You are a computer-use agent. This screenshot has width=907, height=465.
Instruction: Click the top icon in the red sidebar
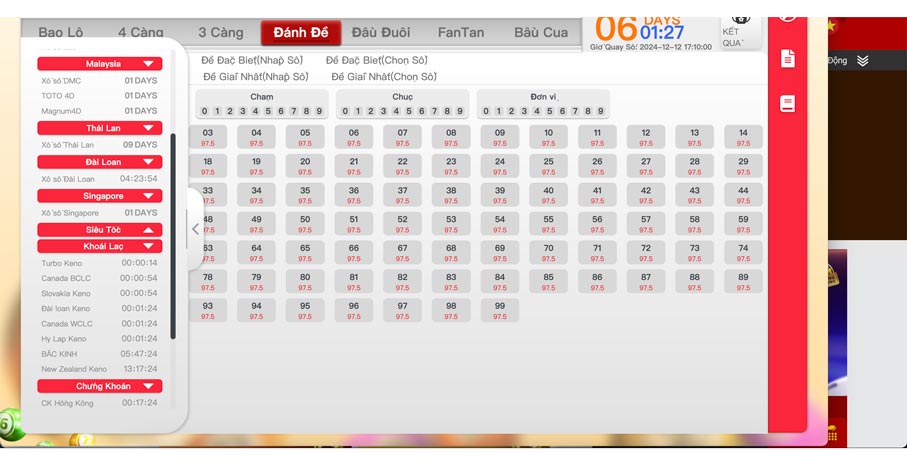click(x=788, y=12)
